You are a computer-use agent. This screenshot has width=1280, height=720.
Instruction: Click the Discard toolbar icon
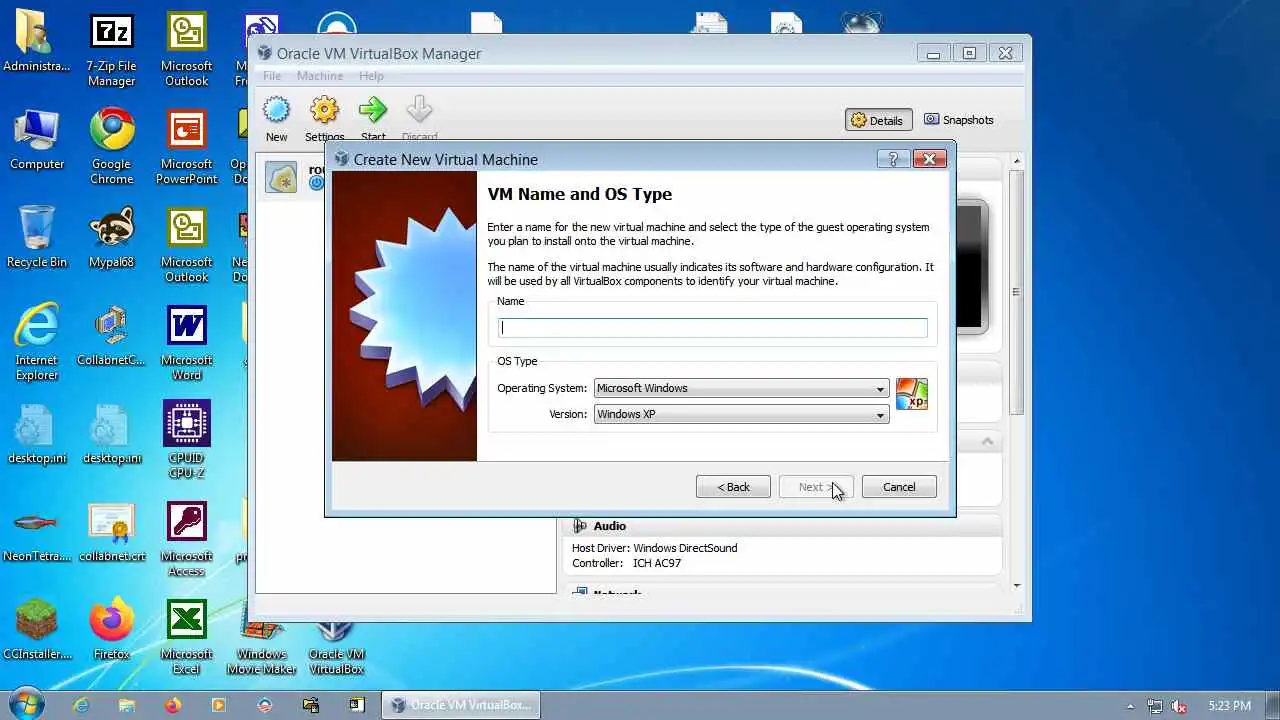(x=419, y=112)
